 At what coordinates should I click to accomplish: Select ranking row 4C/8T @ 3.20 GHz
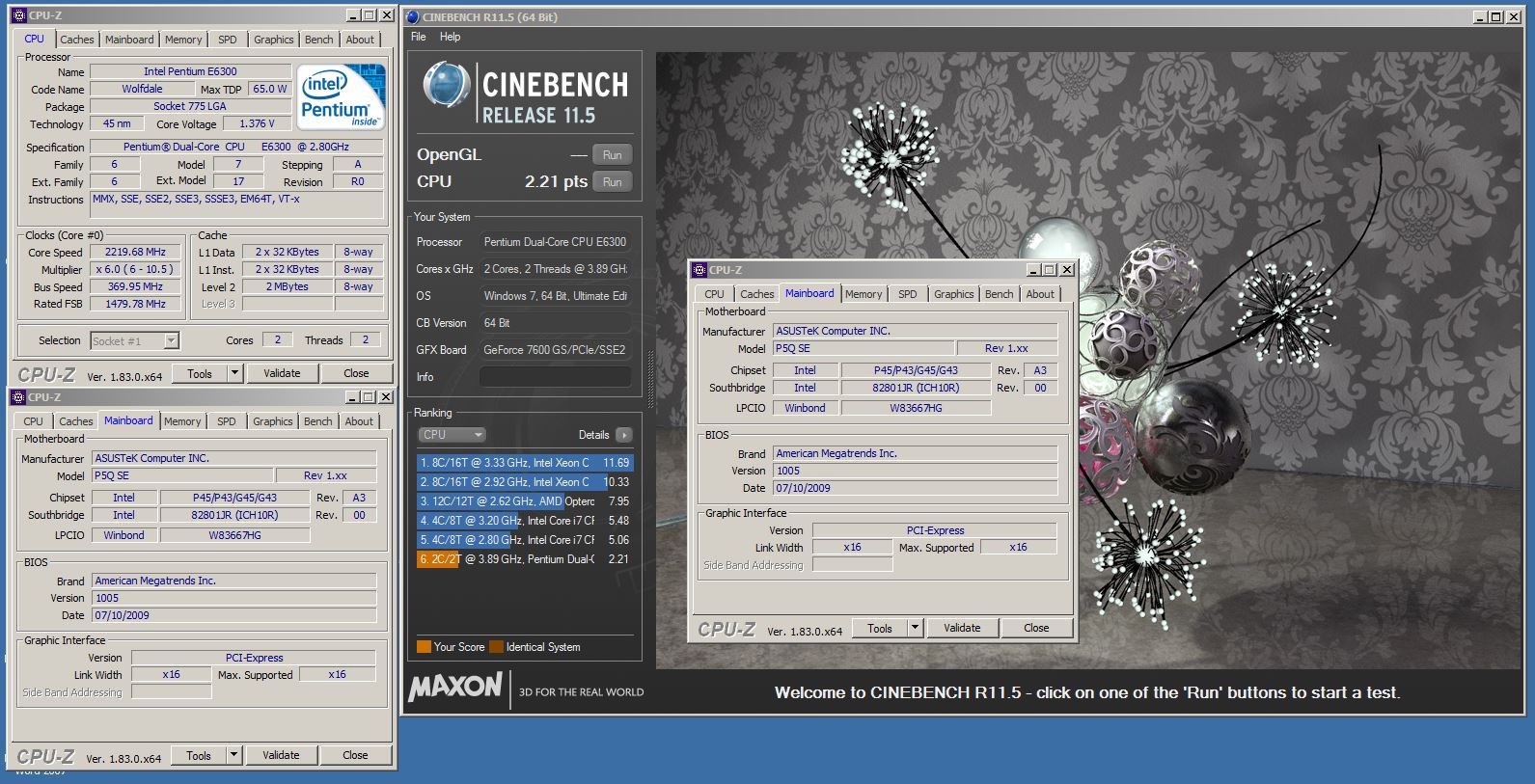(524, 521)
